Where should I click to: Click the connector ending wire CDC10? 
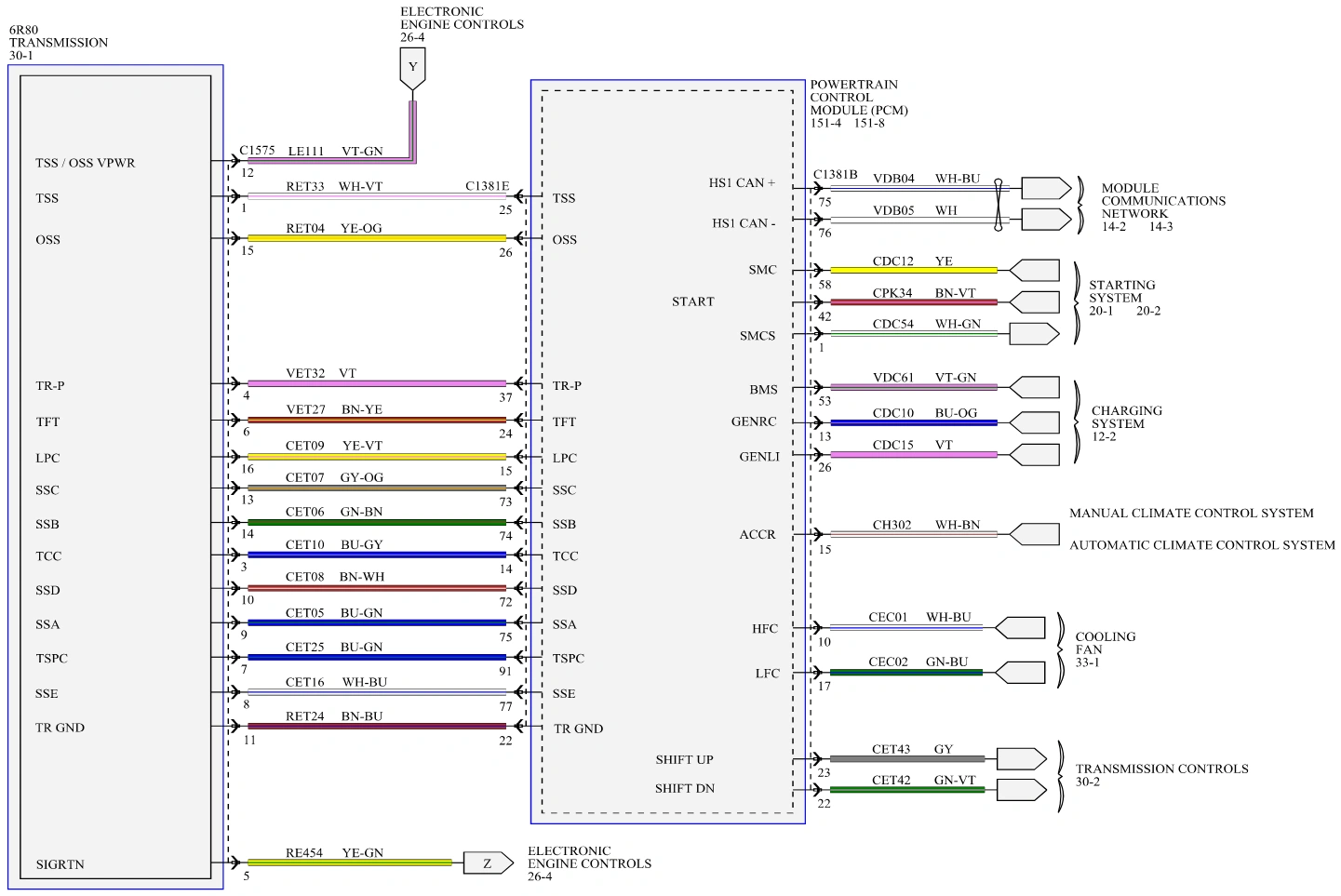pyautogui.click(x=1035, y=422)
